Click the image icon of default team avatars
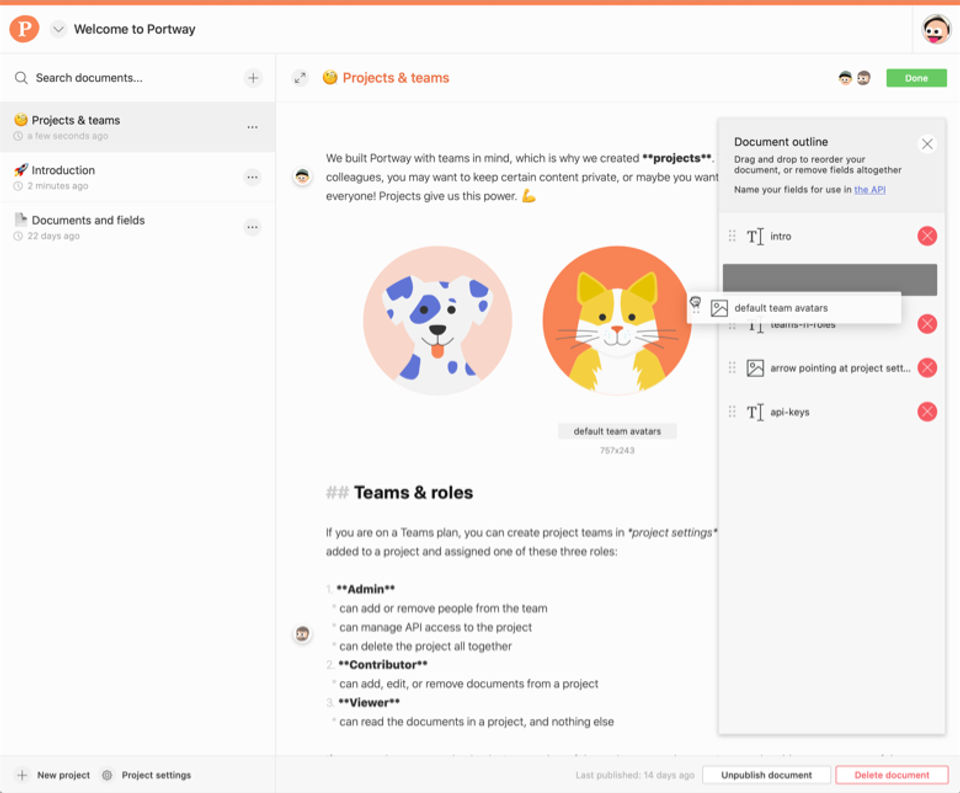 point(719,308)
